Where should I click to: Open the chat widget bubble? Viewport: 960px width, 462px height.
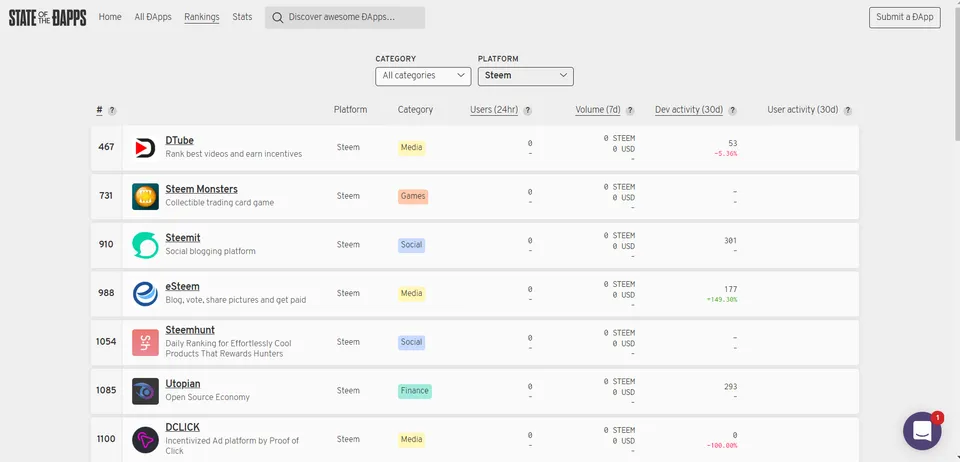tap(922, 431)
